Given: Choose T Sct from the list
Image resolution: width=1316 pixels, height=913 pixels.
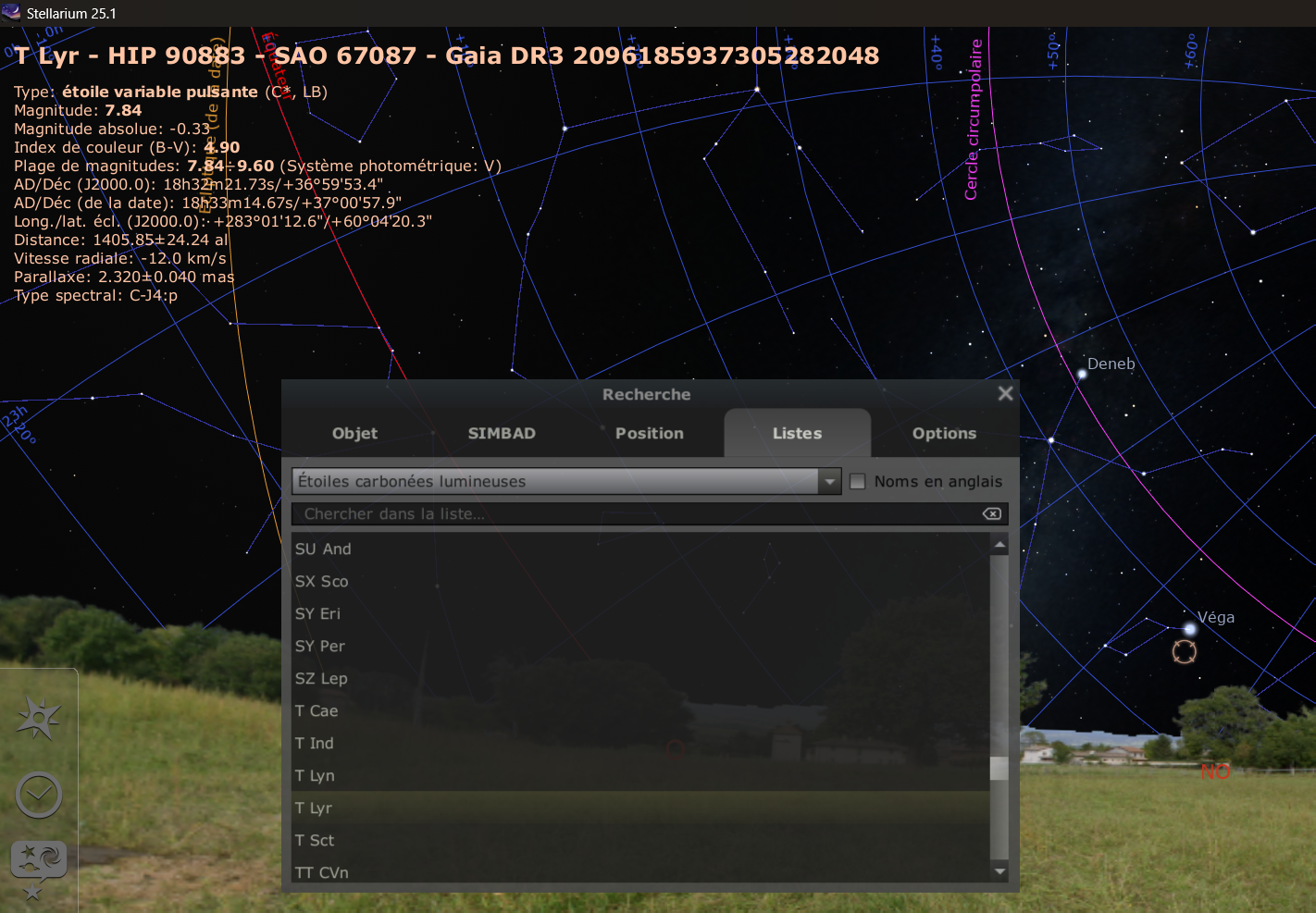Looking at the screenshot, I should (x=640, y=840).
